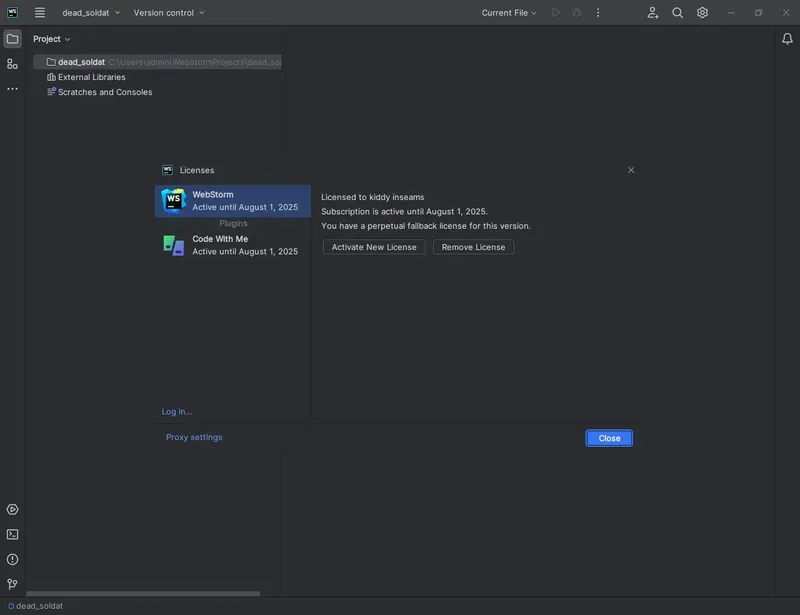Viewport: 800px width, 615px height.
Task: Select the Code With Me plugin entry
Action: point(233,245)
